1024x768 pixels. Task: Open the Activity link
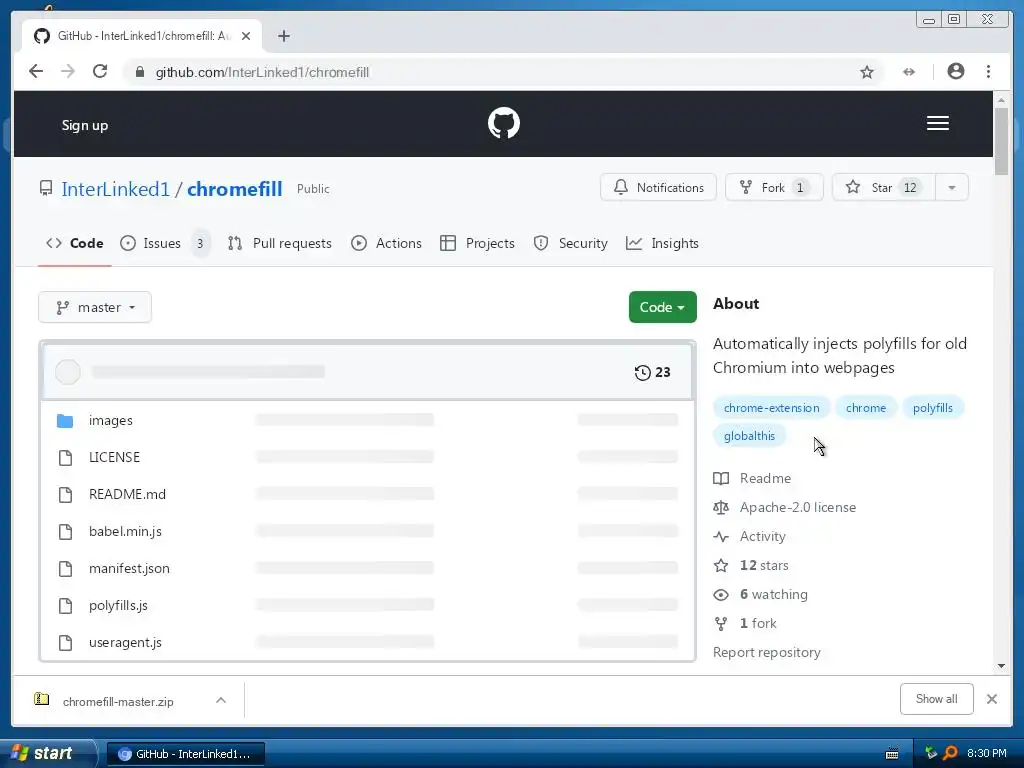pyautogui.click(x=750, y=537)
